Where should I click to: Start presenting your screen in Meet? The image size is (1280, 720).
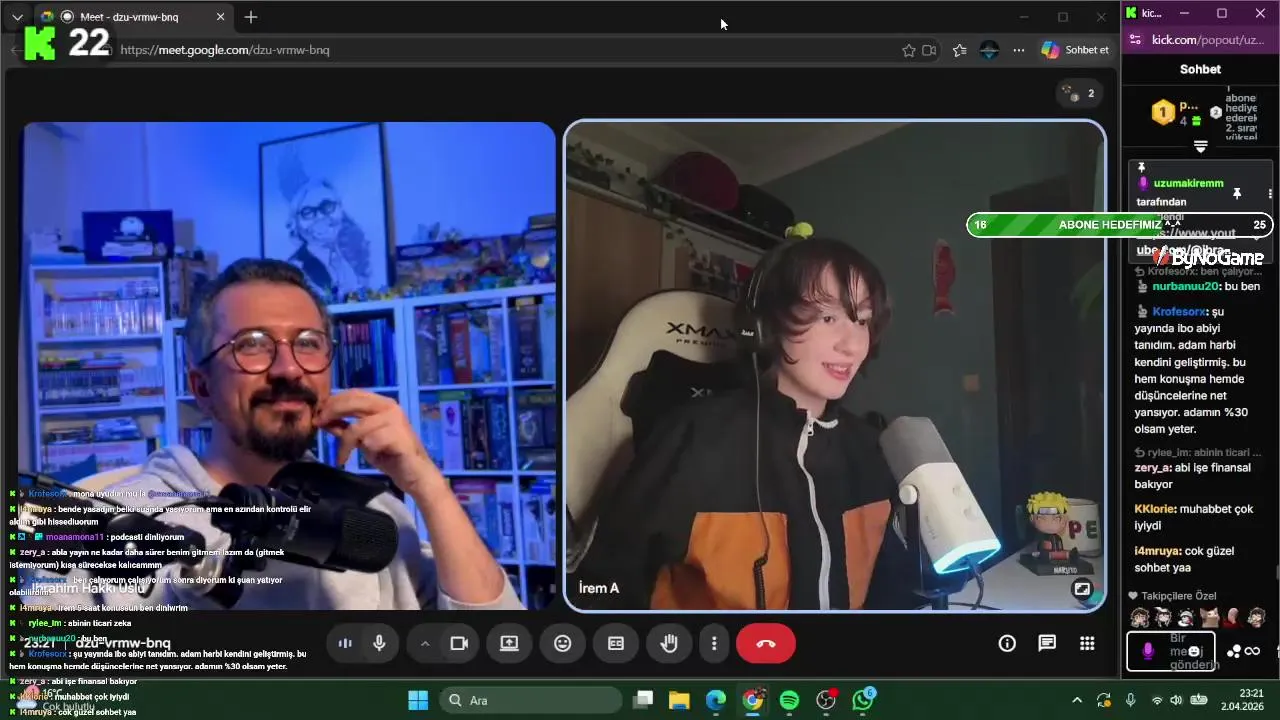point(509,643)
